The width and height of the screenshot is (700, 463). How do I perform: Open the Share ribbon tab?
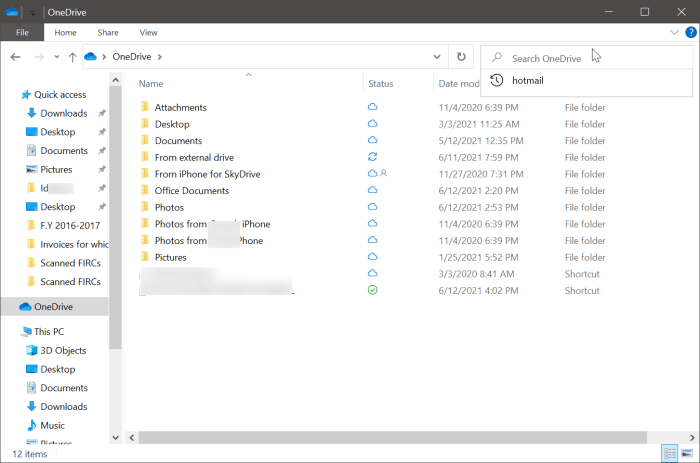pos(108,32)
